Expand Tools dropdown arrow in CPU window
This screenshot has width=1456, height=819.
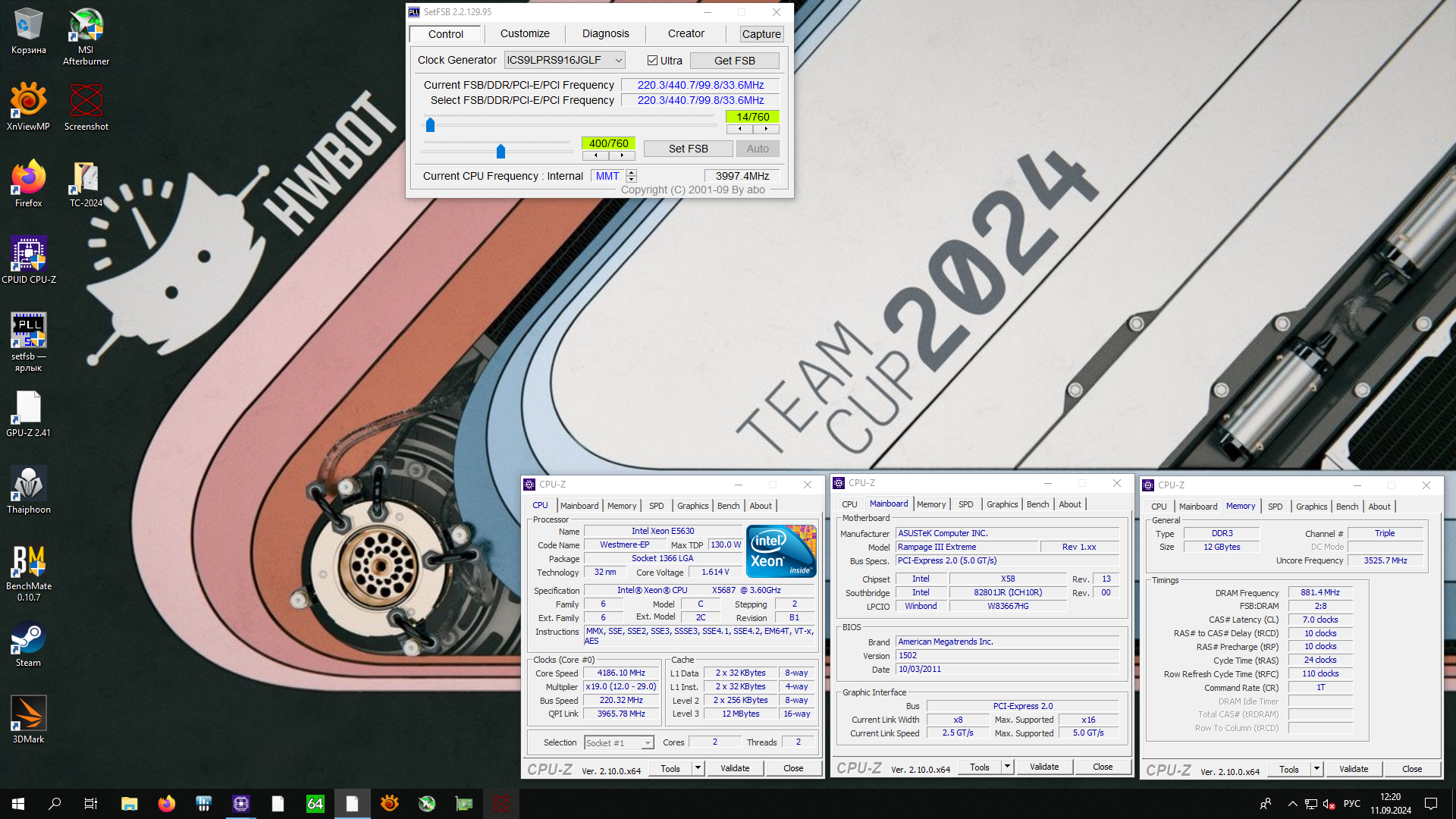[x=698, y=768]
